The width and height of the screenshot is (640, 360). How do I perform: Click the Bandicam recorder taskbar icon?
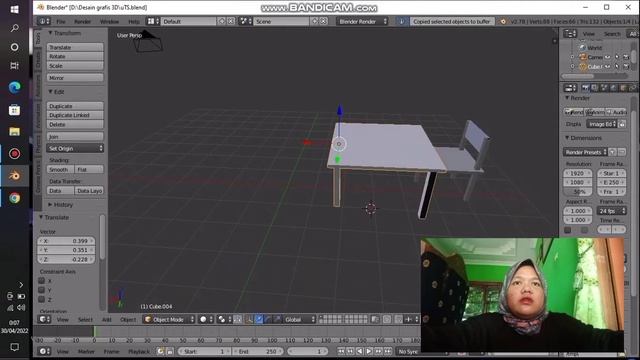tap(15, 153)
